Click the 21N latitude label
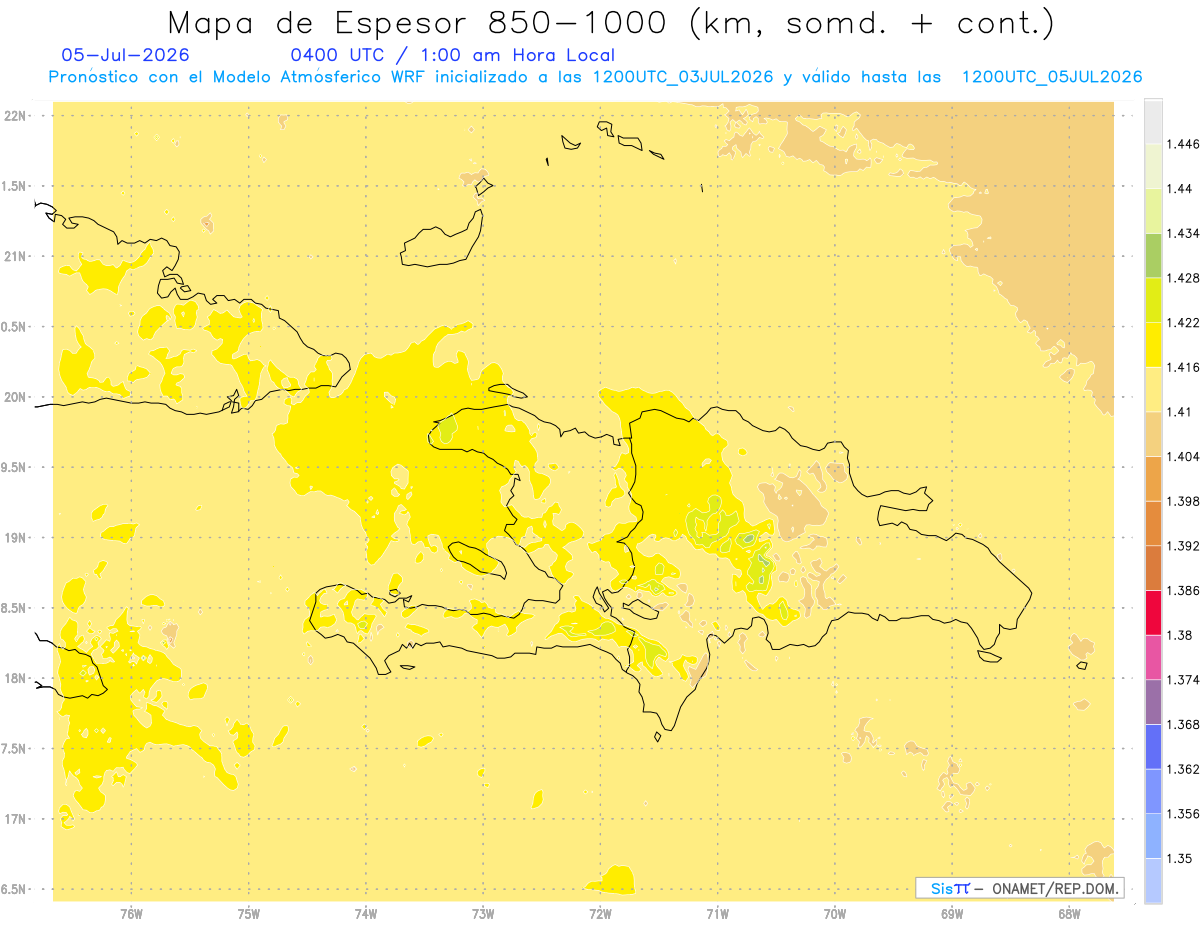1200x927 pixels. pos(14,257)
